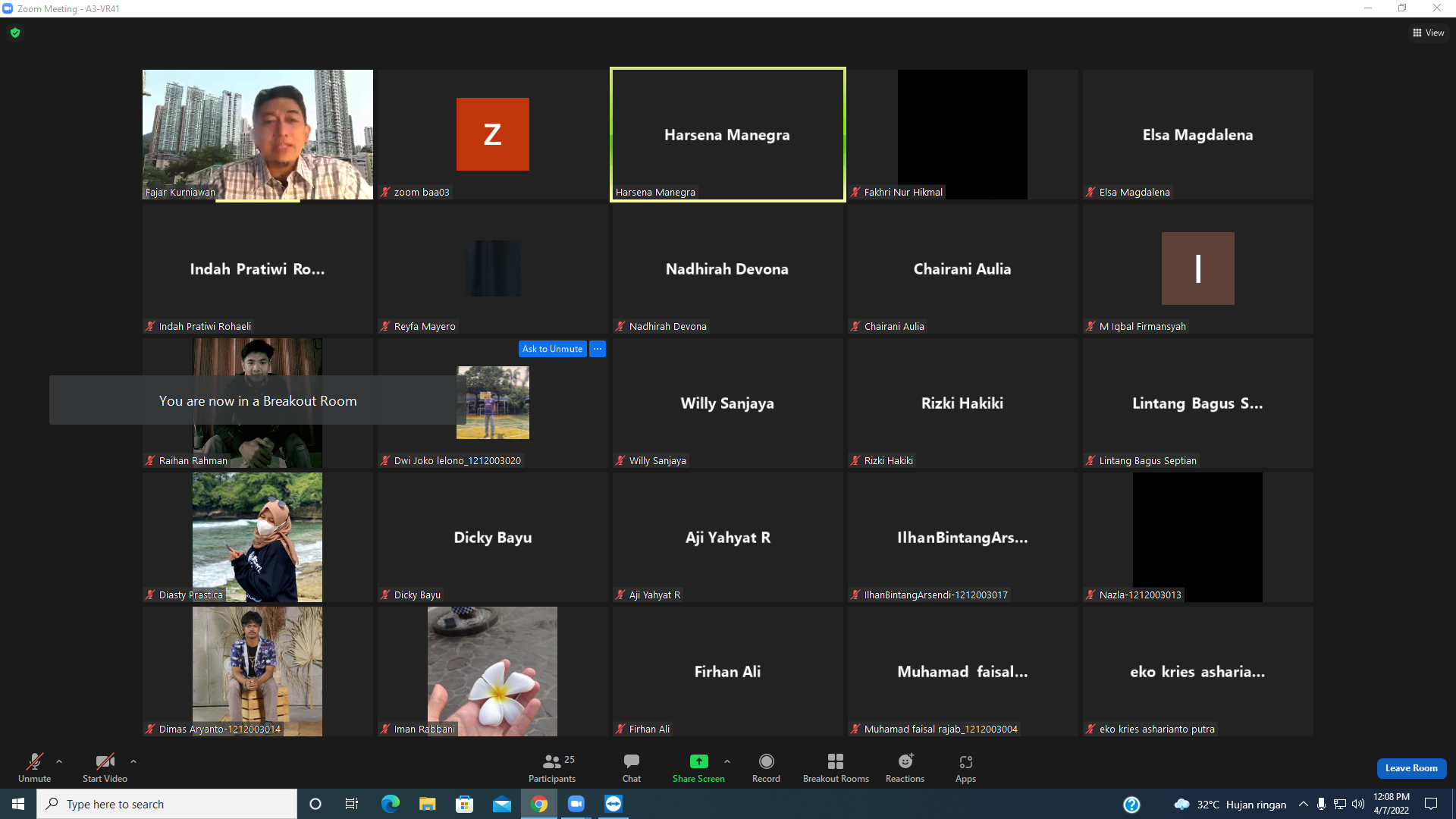Switch to Google Chrome on the taskbar

point(539,804)
